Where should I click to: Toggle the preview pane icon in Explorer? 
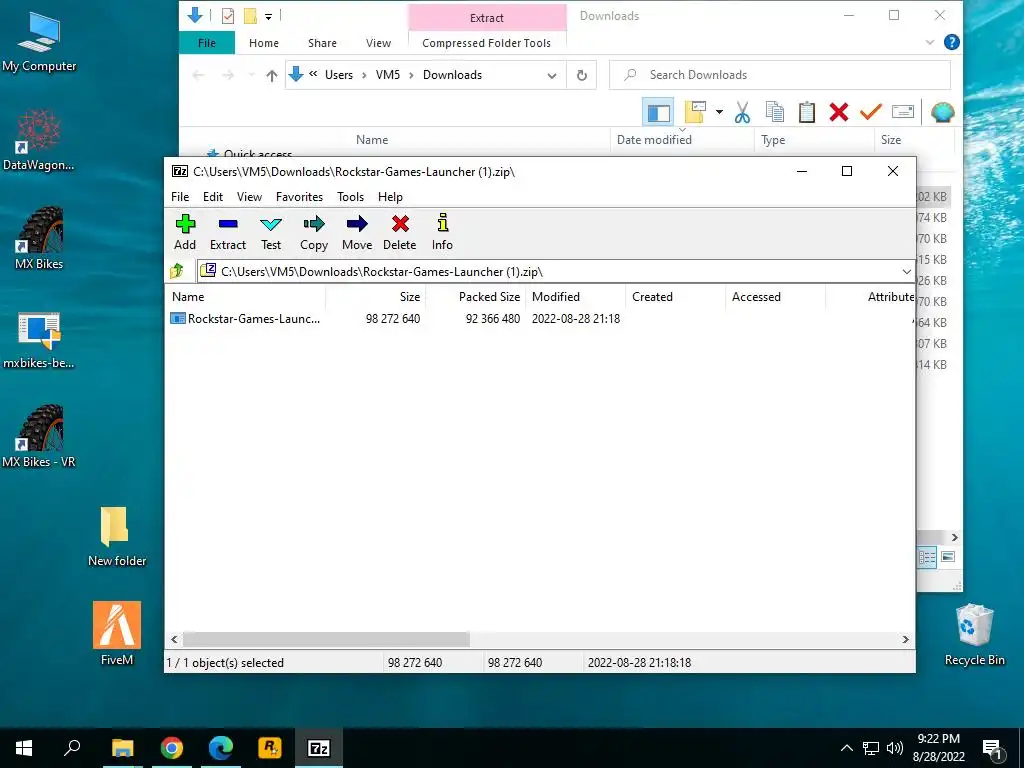[x=658, y=112]
